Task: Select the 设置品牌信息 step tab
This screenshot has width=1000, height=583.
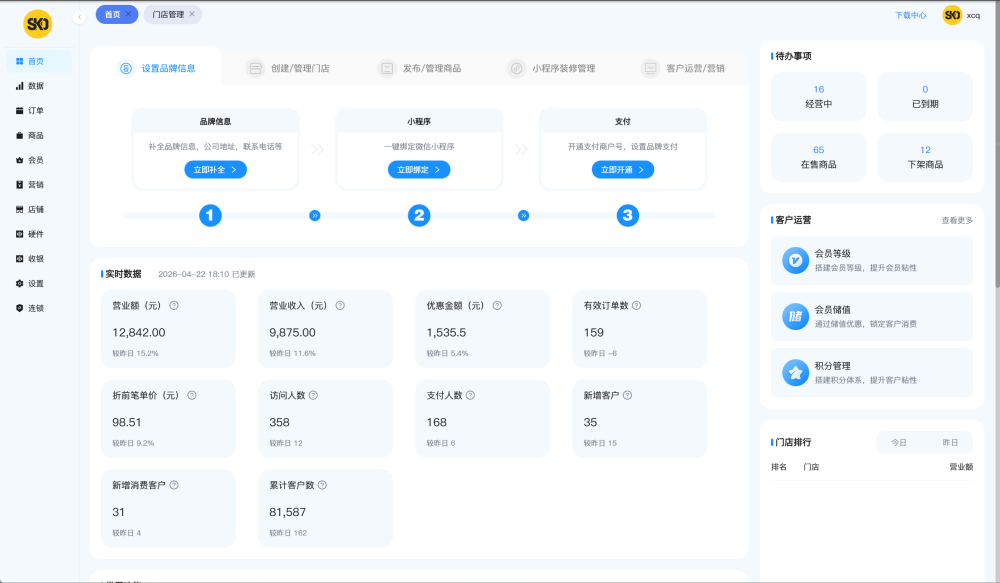Action: pyautogui.click(x=157, y=68)
